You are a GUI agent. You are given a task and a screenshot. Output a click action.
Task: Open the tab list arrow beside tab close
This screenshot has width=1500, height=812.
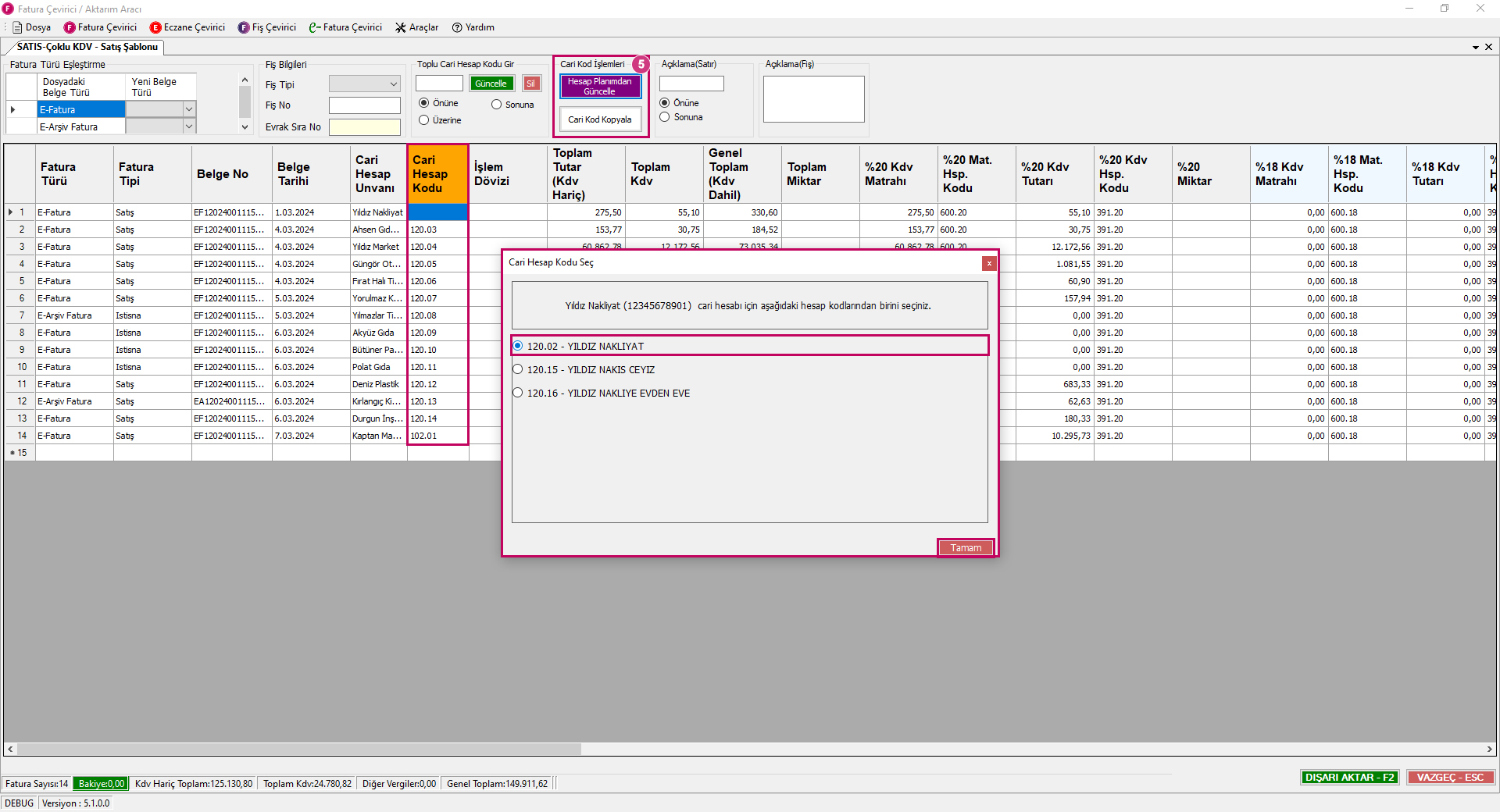pyautogui.click(x=1475, y=47)
